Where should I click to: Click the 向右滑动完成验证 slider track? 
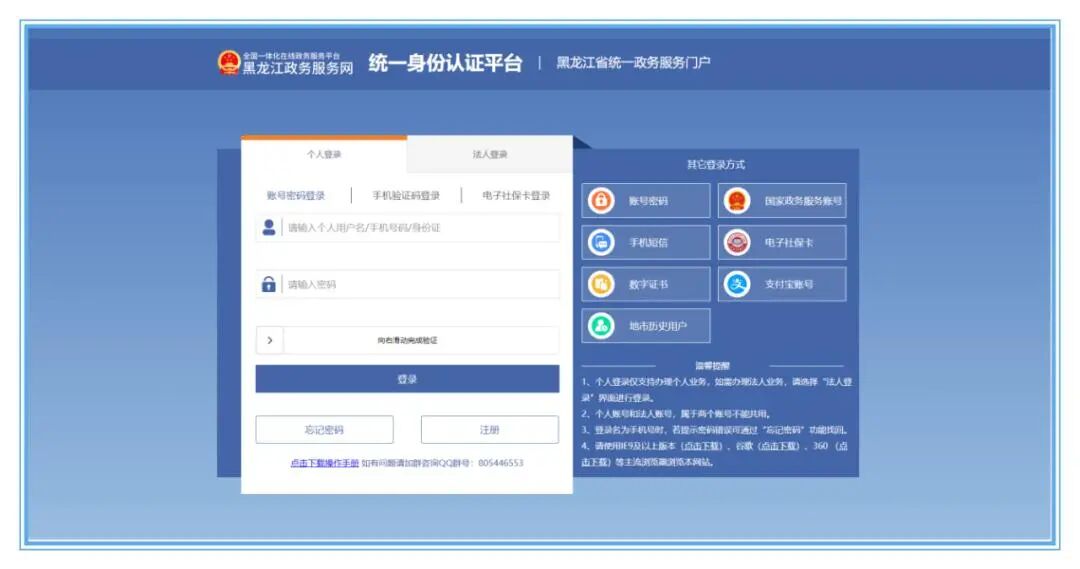pyautogui.click(x=407, y=340)
